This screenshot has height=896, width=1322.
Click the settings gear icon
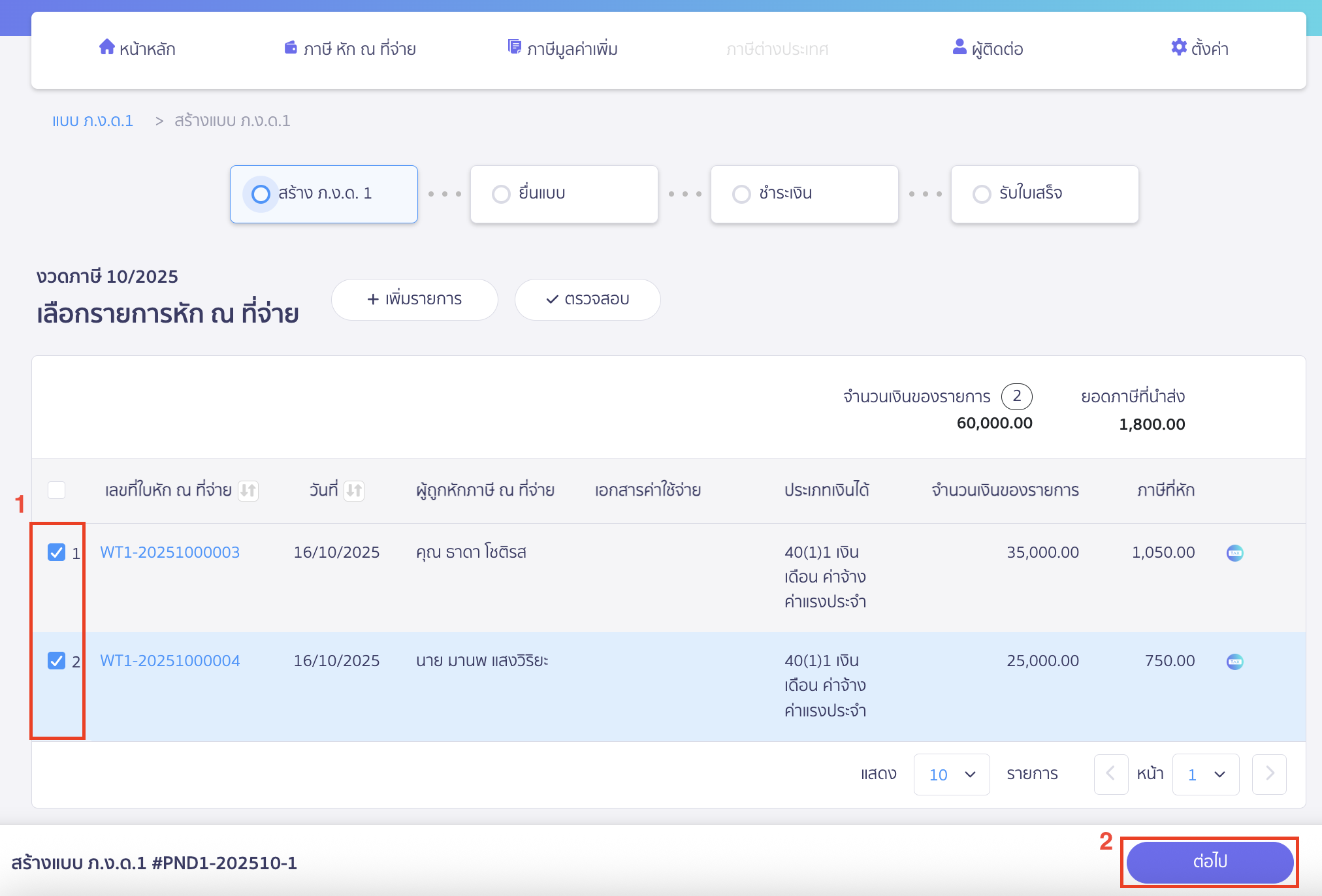1178,47
